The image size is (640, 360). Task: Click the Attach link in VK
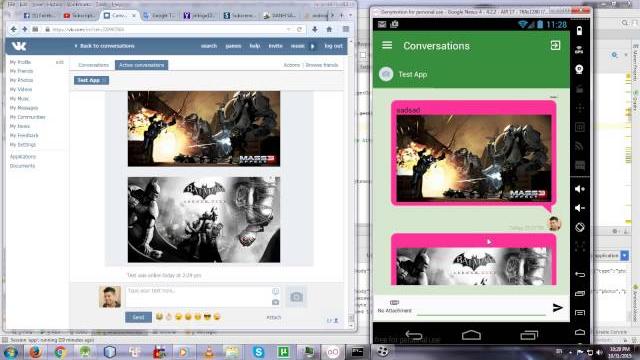273,317
